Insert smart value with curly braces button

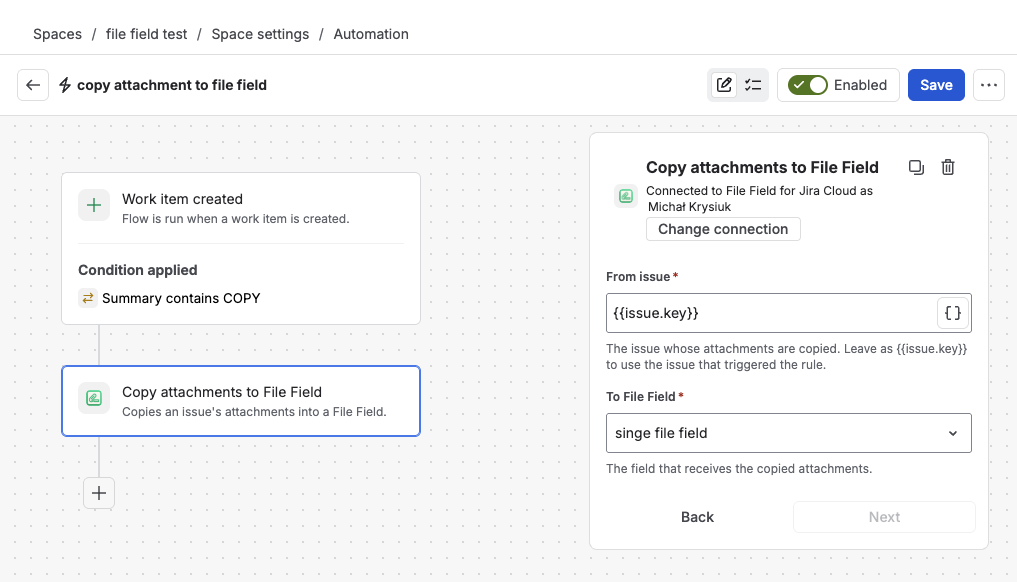pos(952,313)
